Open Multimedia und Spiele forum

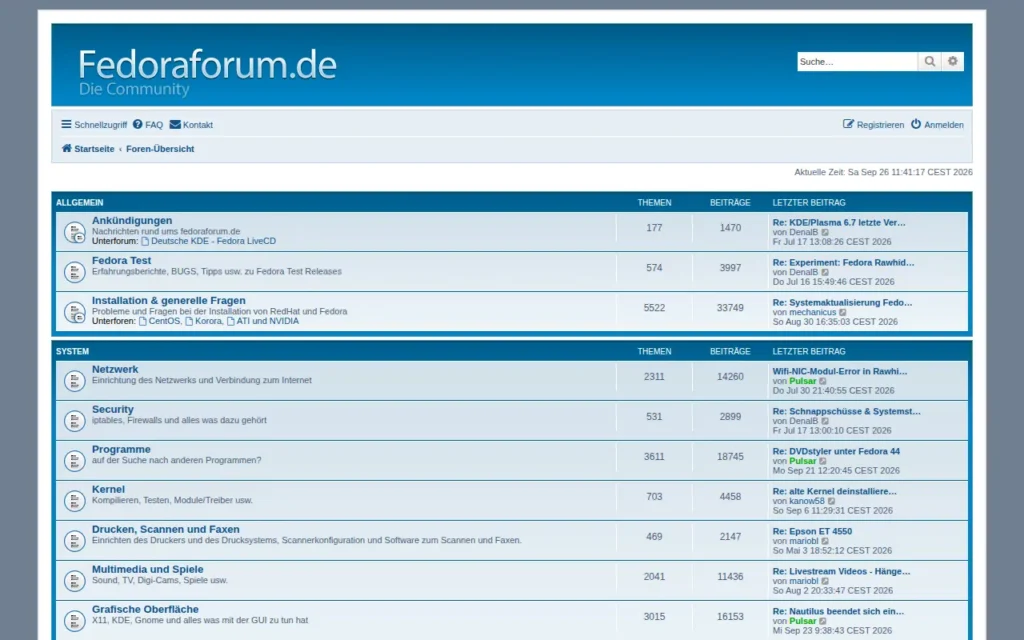tap(148, 569)
